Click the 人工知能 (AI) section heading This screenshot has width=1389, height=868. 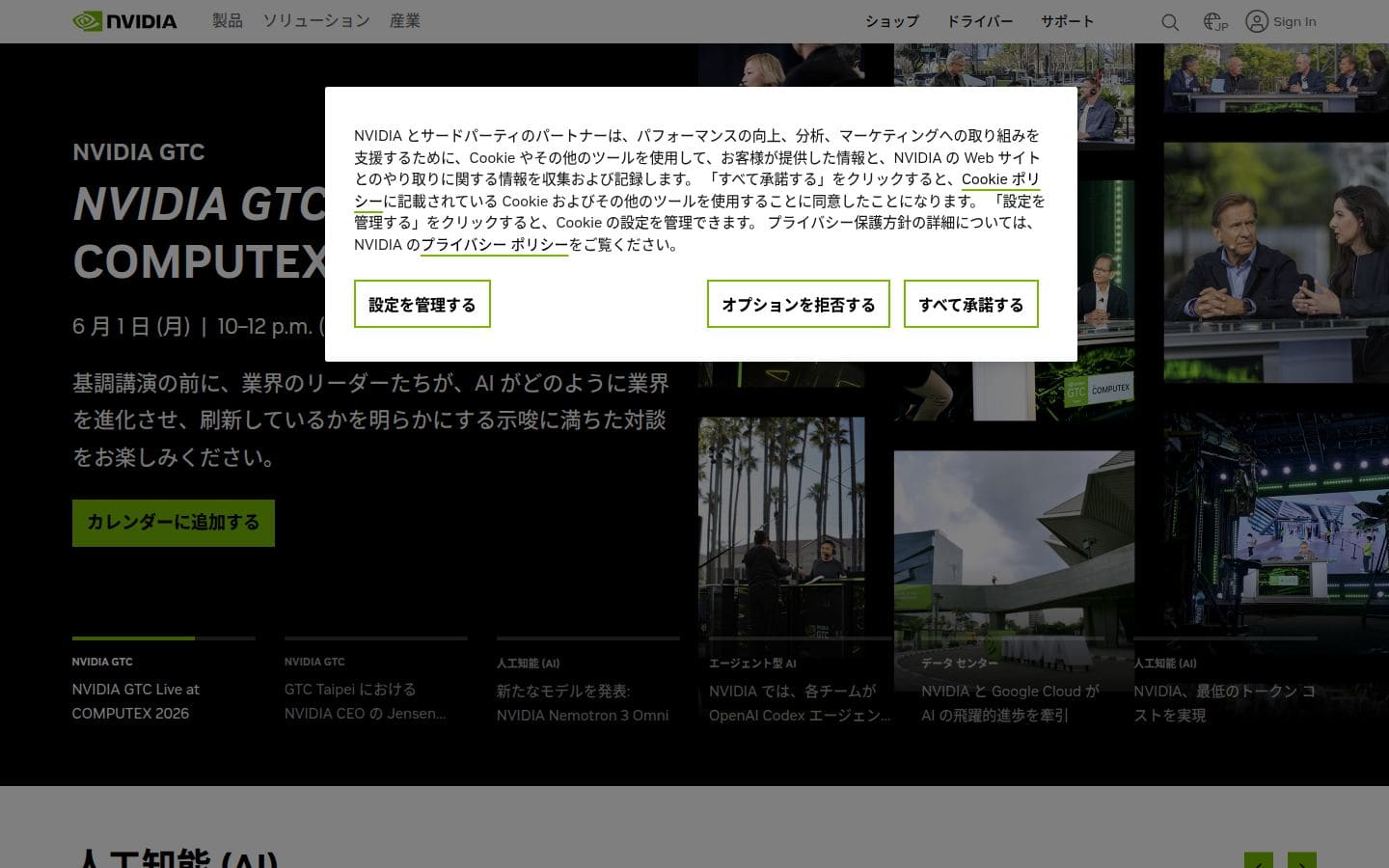(176, 858)
